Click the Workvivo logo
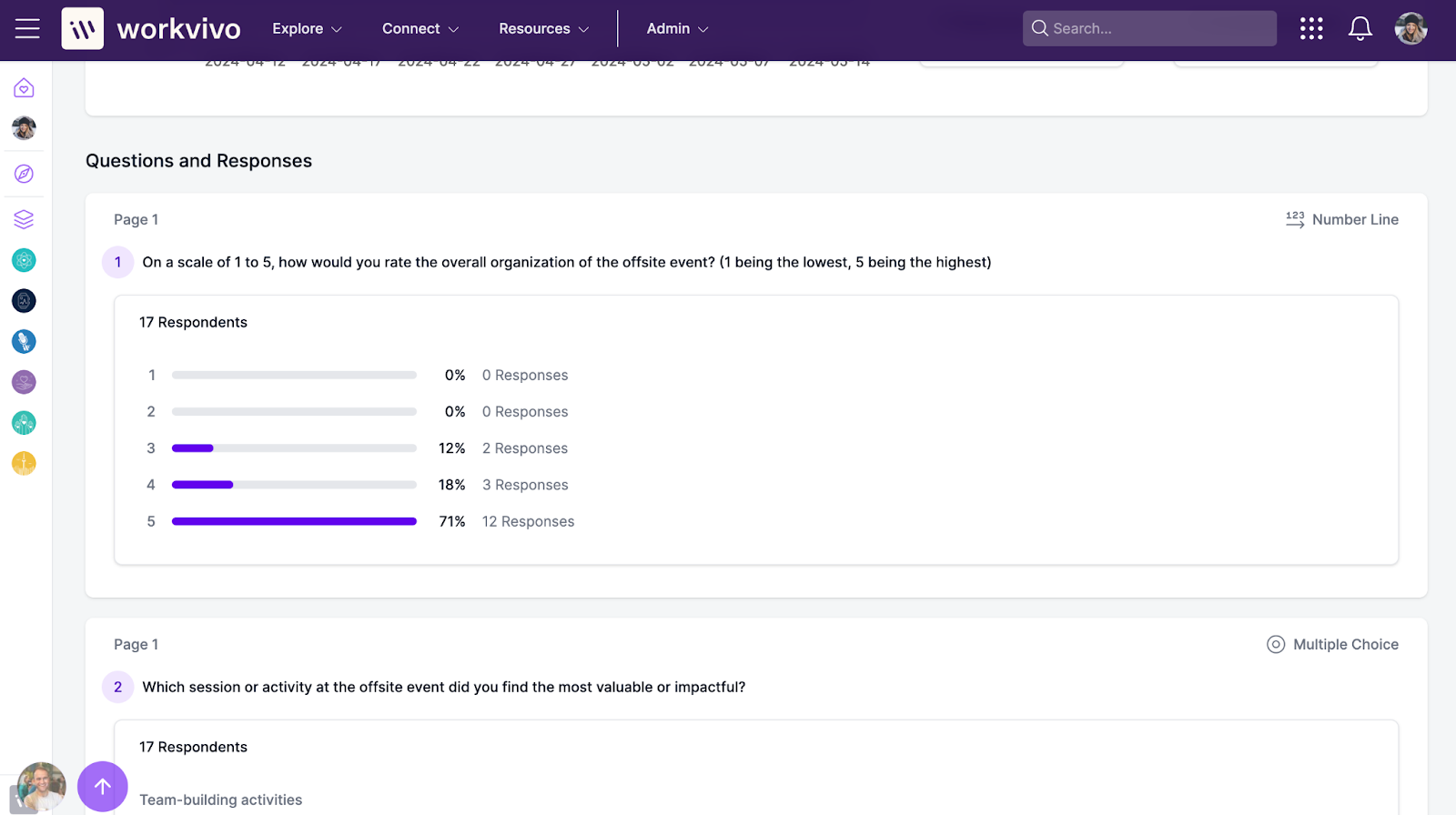 point(151,29)
